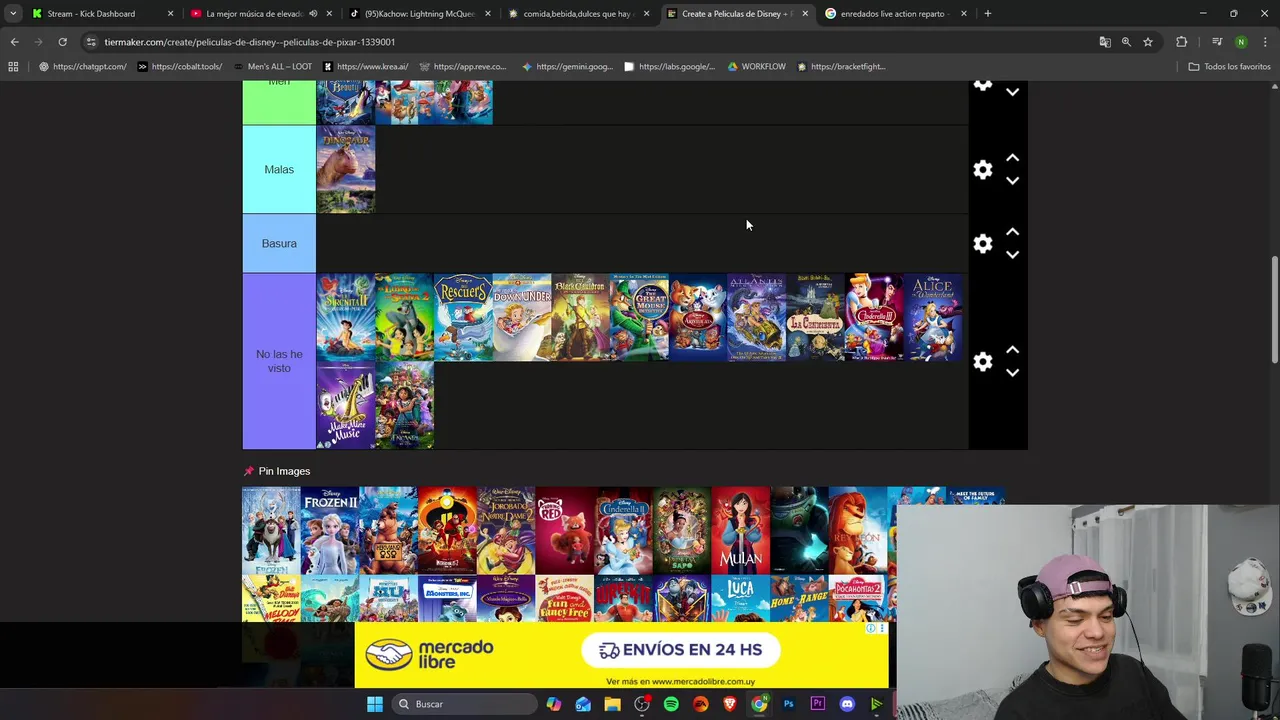Image resolution: width=1280 pixels, height=720 pixels.
Task: Move No las he visto tier down
Action: pos(1012,373)
